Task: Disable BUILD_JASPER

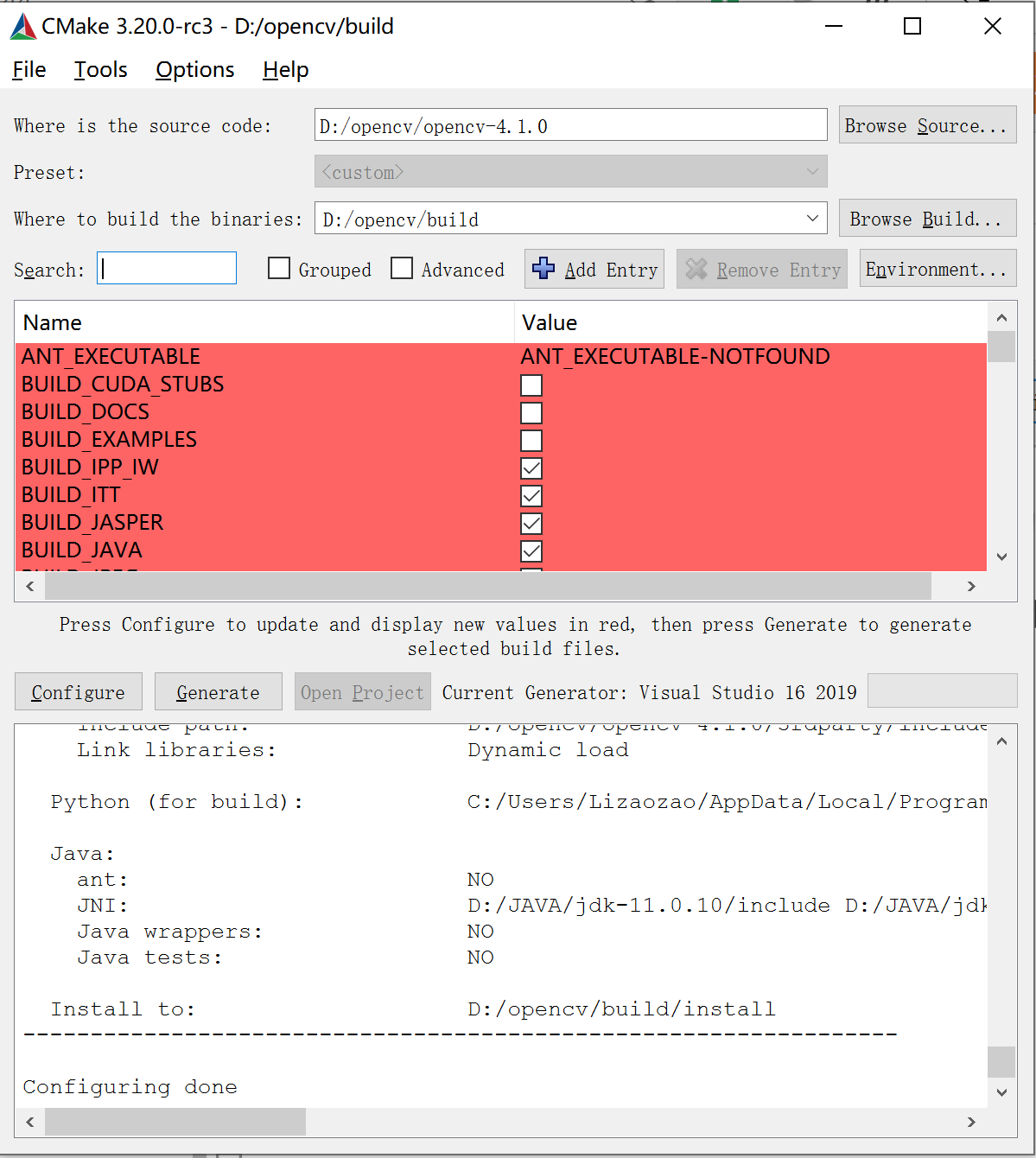Action: coord(531,523)
